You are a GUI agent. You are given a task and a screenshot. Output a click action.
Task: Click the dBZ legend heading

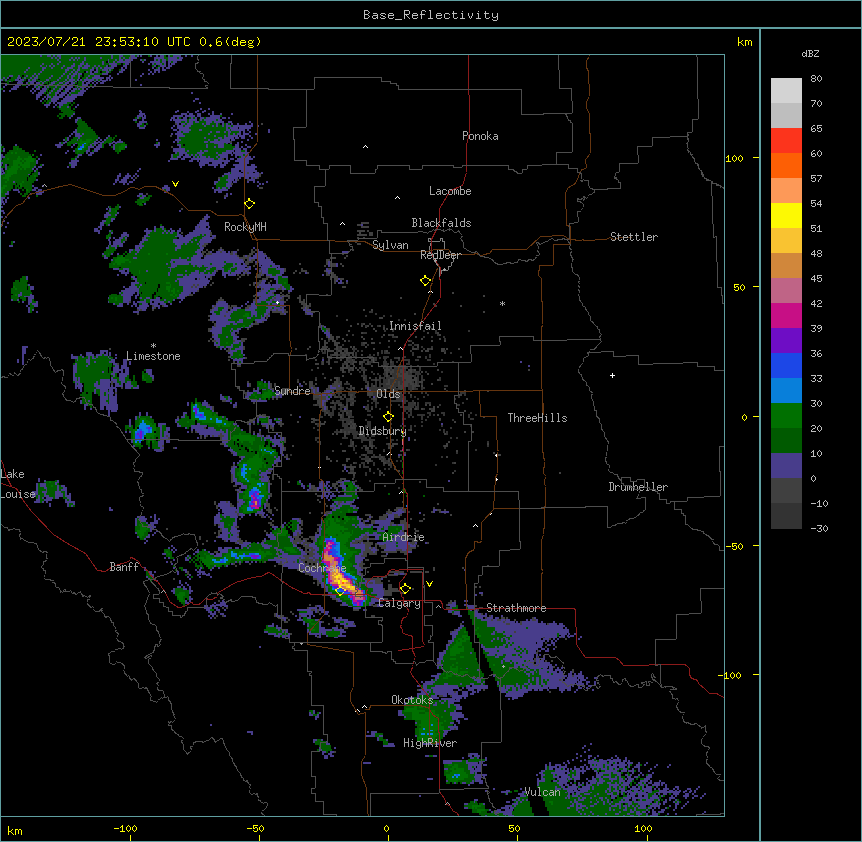pos(810,54)
